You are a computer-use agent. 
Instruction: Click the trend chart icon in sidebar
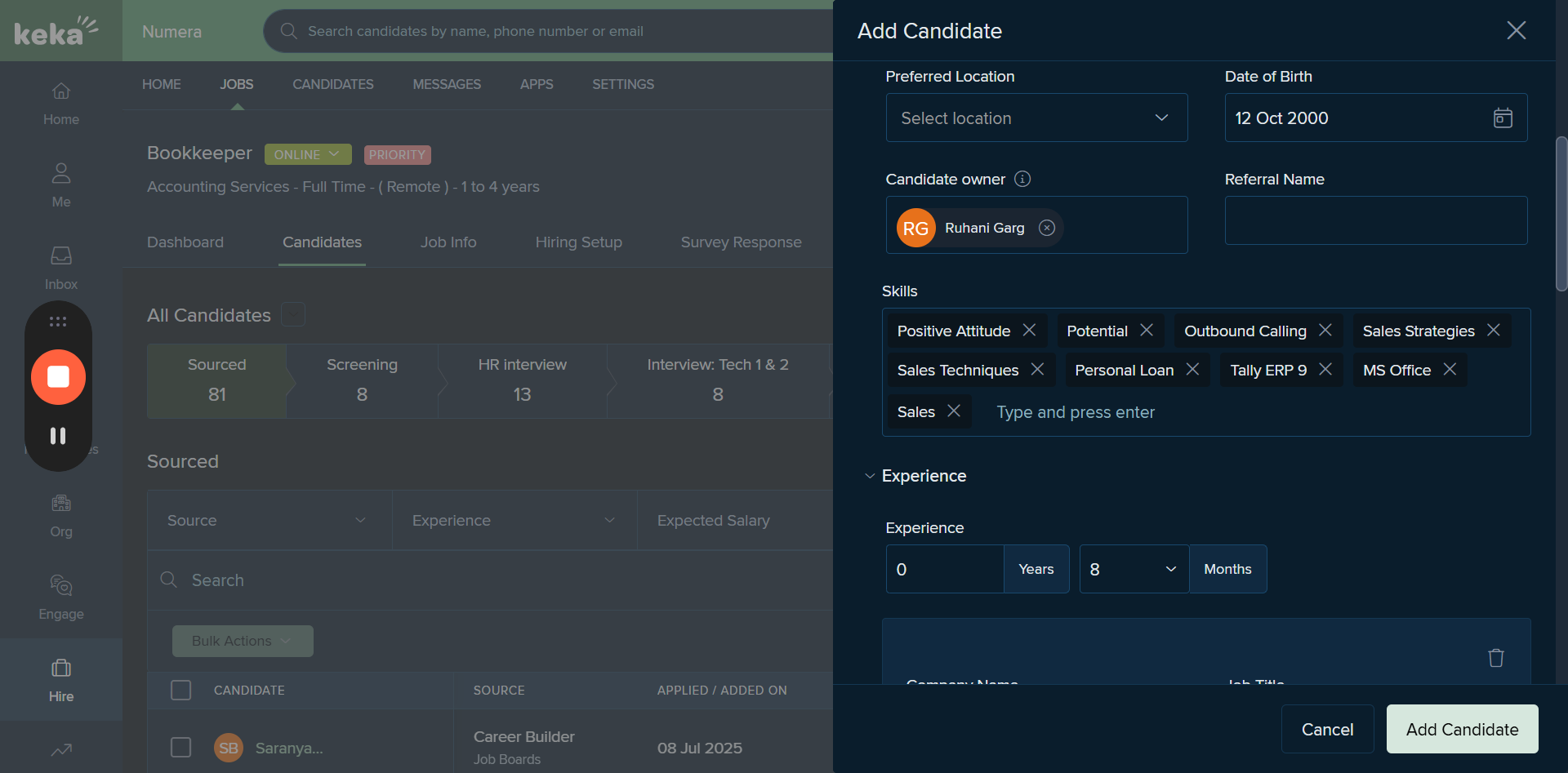click(x=61, y=749)
